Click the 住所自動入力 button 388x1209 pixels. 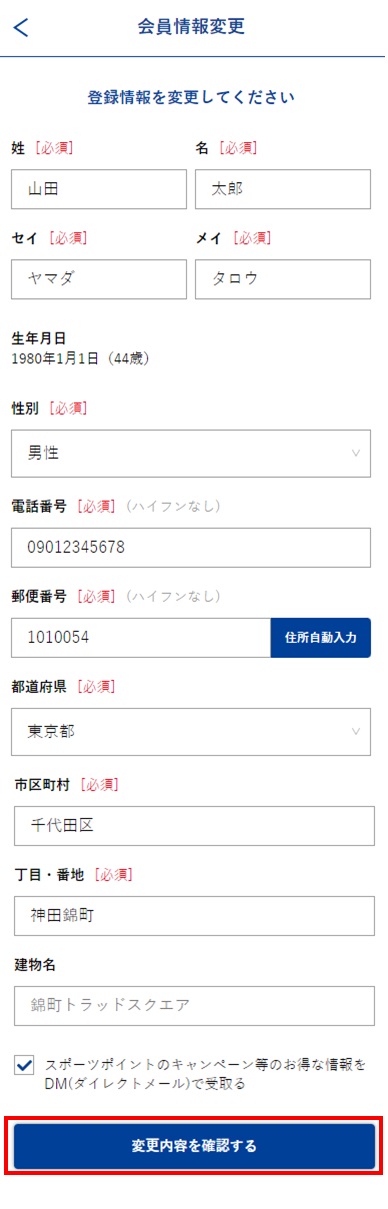coord(320,637)
